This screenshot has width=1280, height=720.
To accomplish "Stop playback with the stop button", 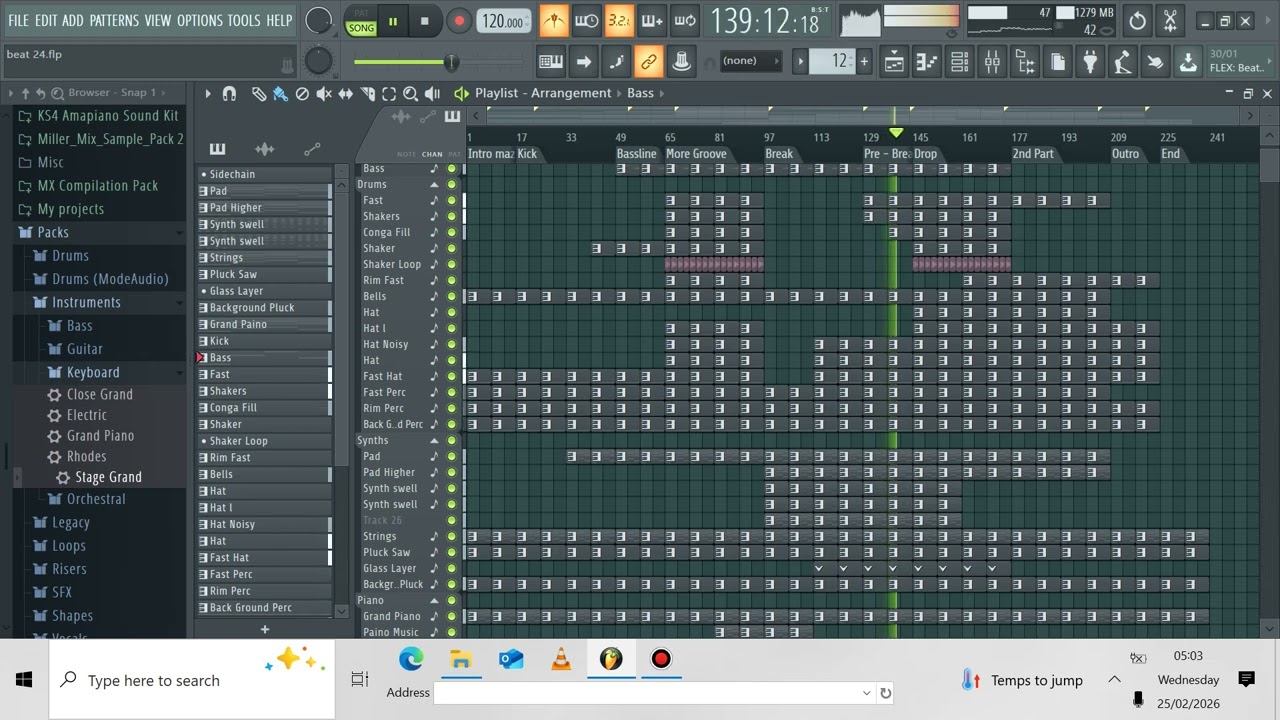I will 424,21.
